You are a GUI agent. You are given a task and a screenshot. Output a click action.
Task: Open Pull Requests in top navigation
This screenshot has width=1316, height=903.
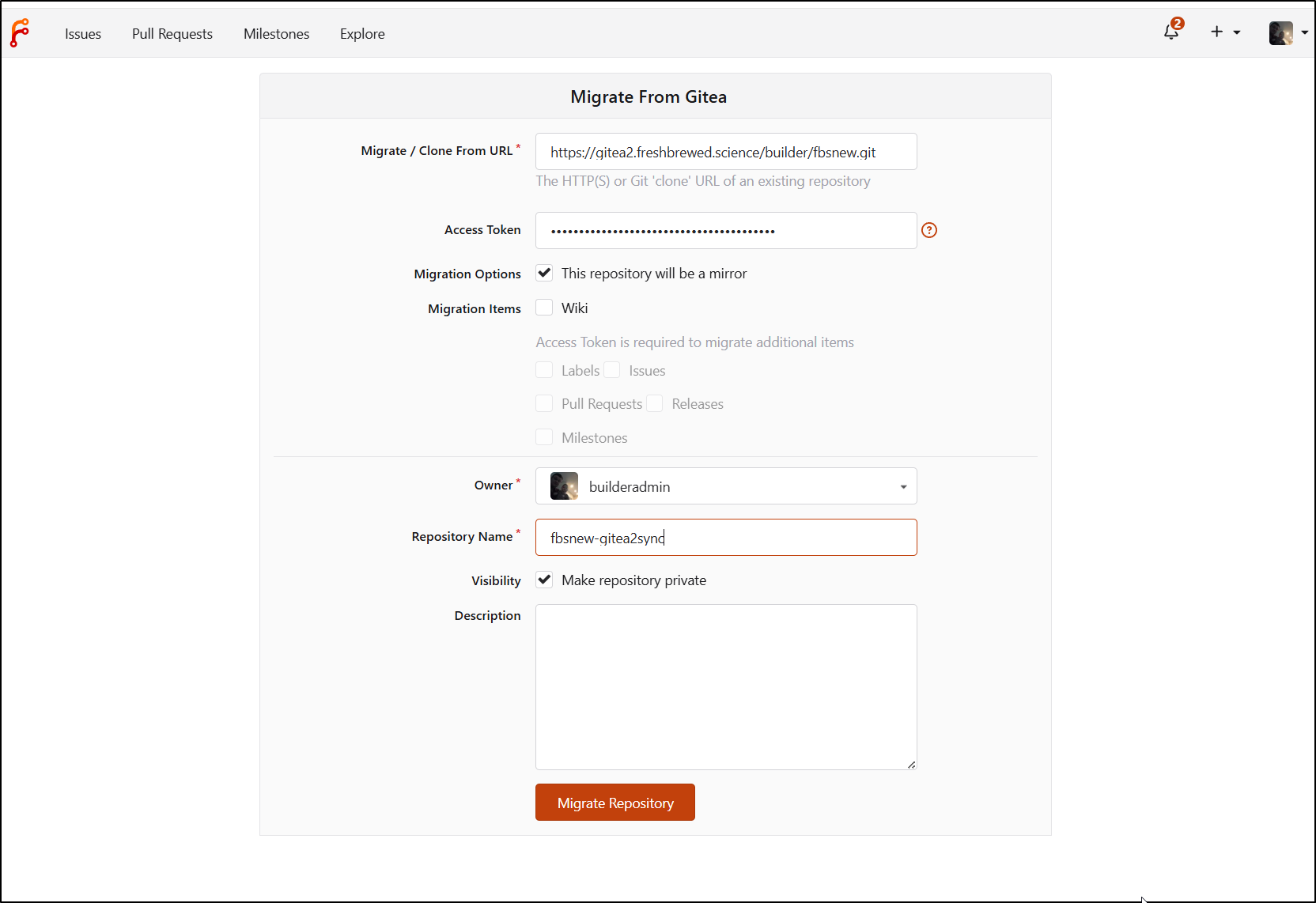(x=172, y=34)
